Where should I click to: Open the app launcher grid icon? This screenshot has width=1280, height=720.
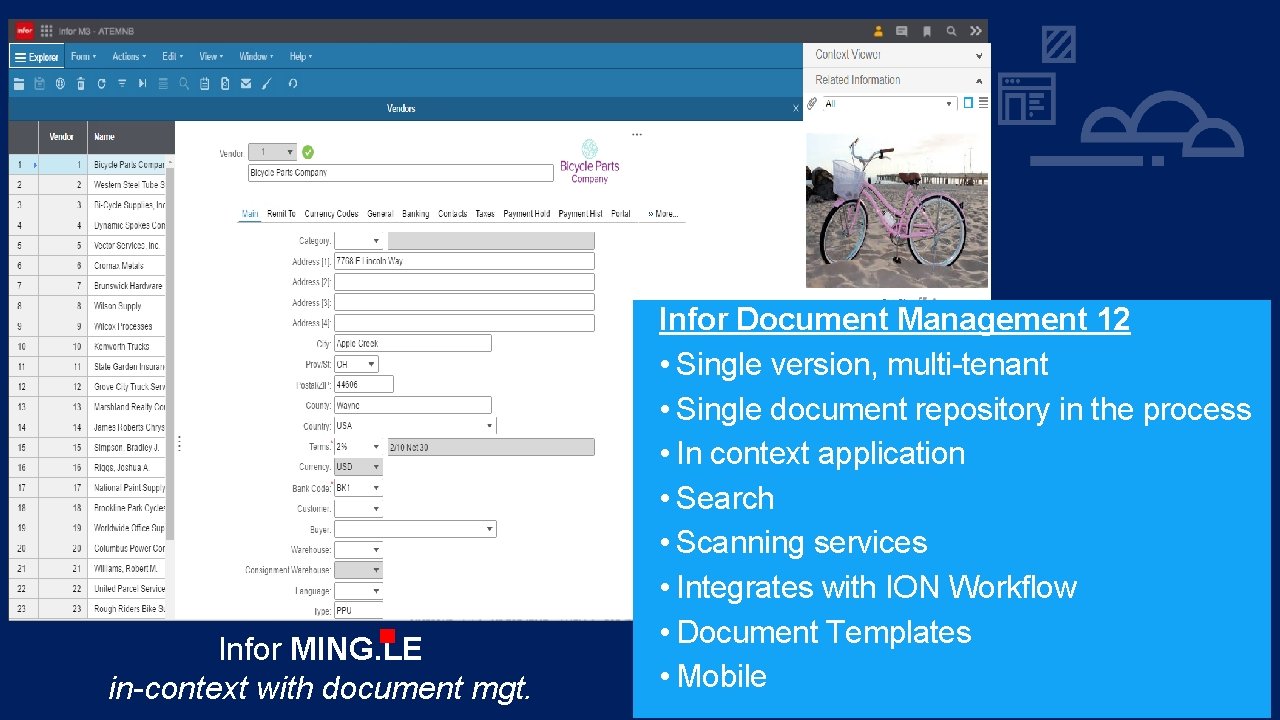pos(47,31)
